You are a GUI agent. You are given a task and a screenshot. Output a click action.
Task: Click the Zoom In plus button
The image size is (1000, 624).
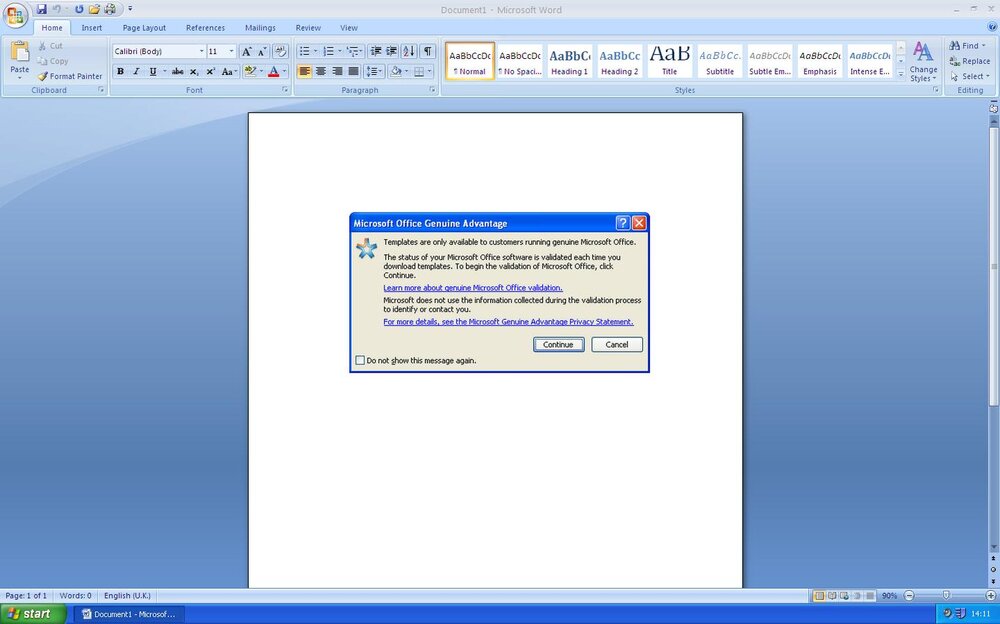pos(990,595)
